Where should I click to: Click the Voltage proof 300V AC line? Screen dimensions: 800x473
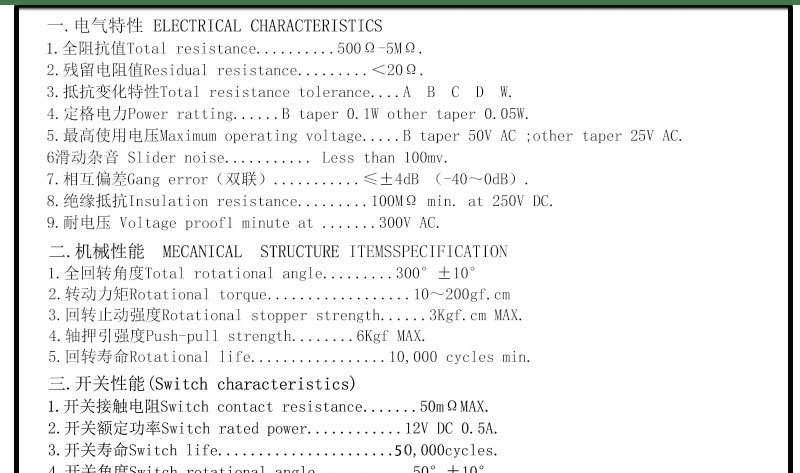(243, 223)
